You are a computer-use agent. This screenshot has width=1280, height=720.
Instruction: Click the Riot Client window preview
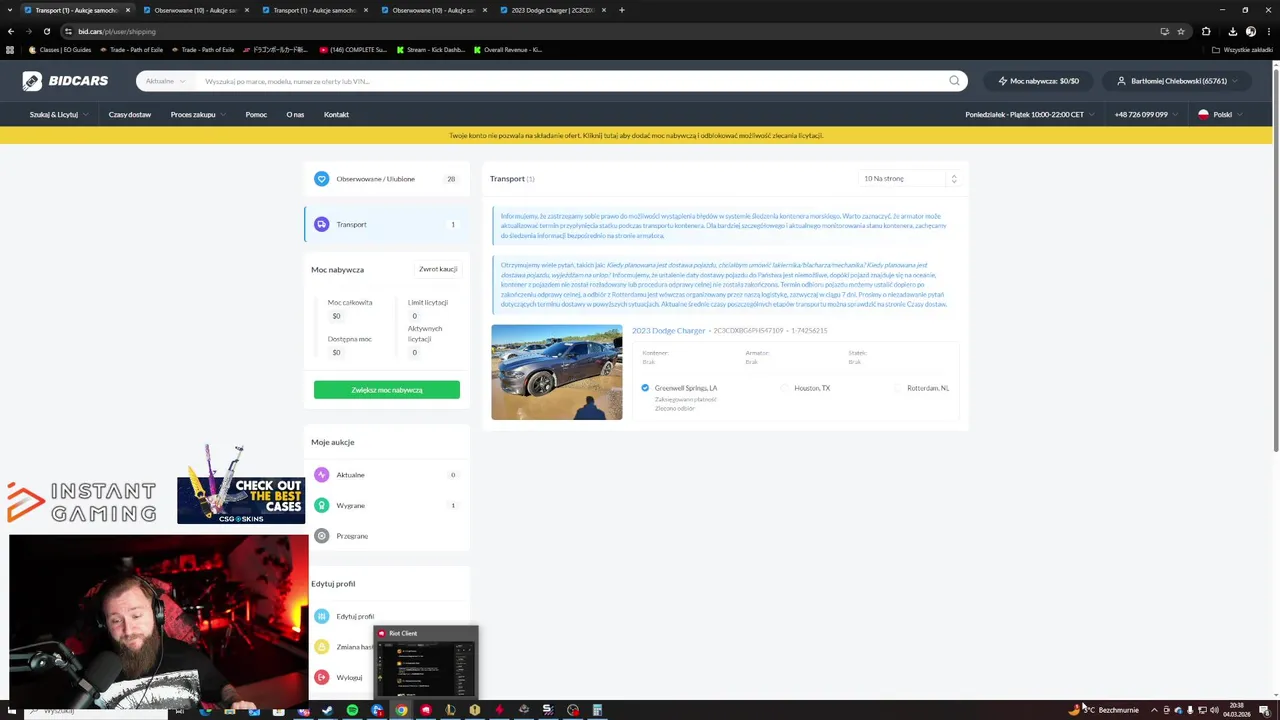tap(426, 662)
